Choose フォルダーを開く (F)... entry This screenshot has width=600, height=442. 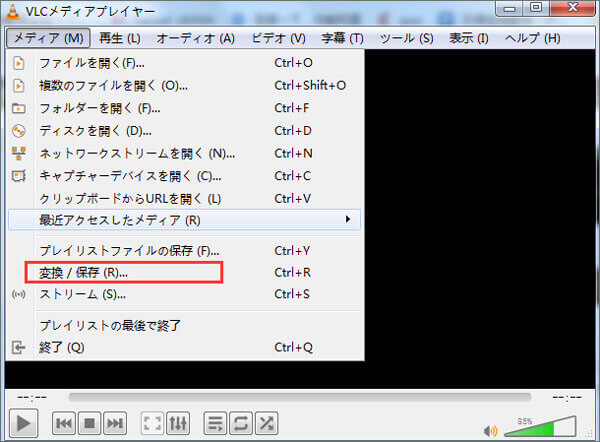coord(184,108)
